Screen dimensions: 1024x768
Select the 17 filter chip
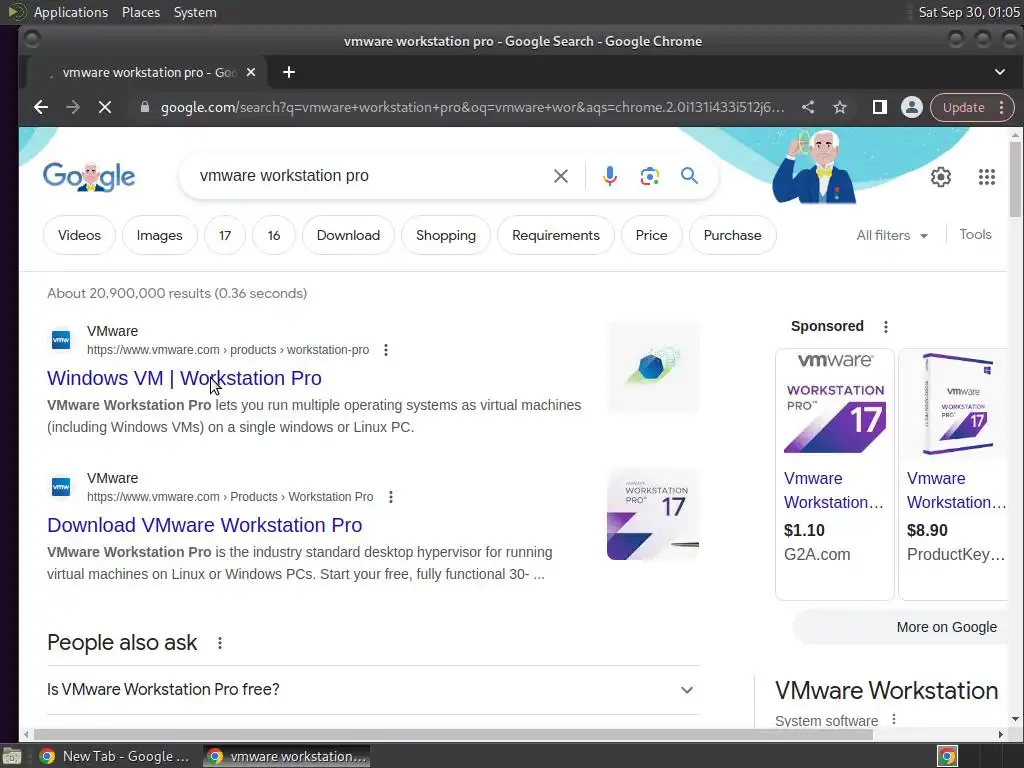click(x=225, y=235)
